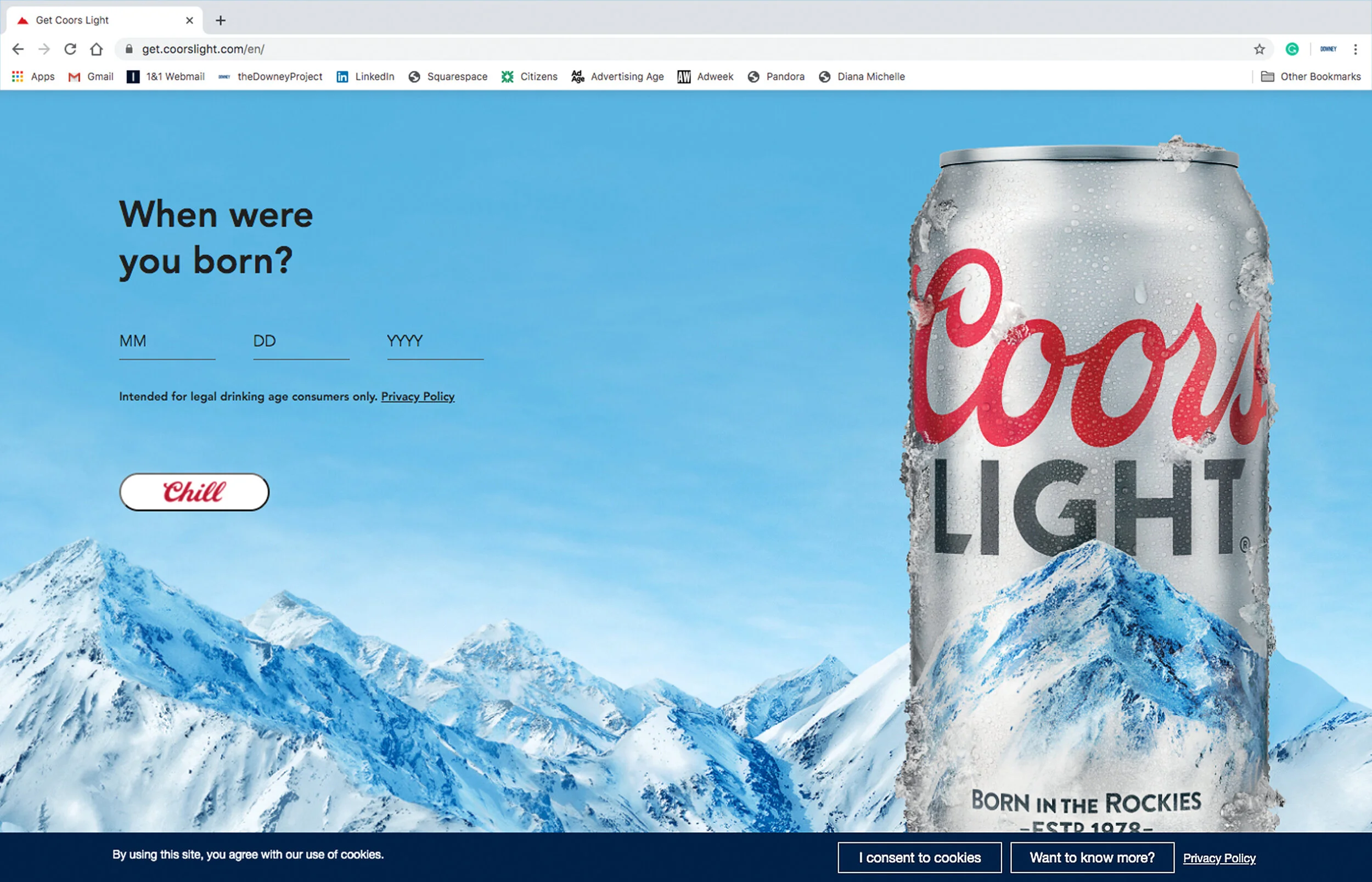This screenshot has width=1372, height=882.
Task: Open a new tab with the plus button
Action: pyautogui.click(x=221, y=21)
